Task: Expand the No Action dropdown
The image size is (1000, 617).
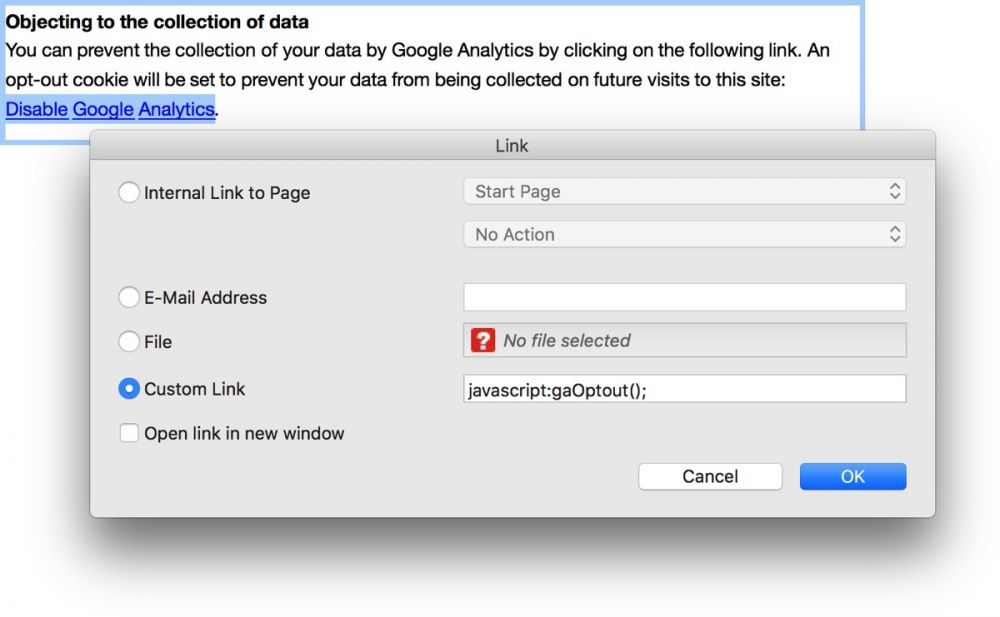Action: (684, 234)
